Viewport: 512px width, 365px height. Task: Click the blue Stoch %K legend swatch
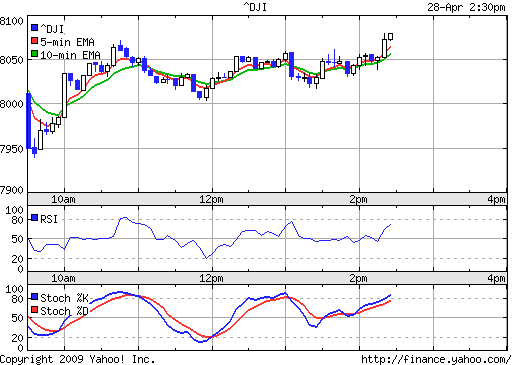34,297
